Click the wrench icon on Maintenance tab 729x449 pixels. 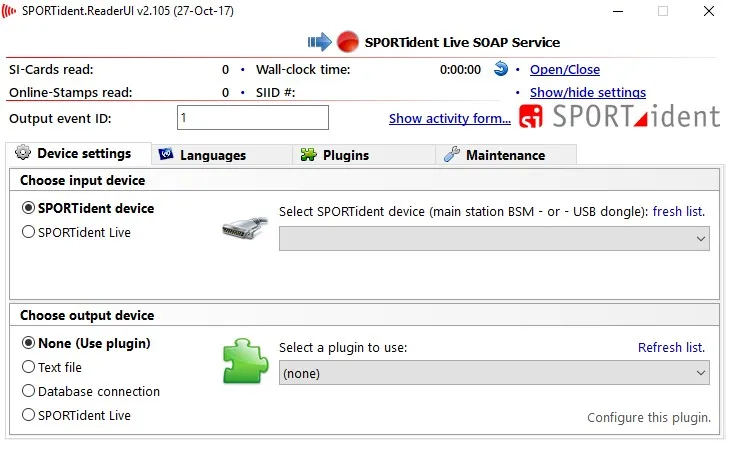pos(452,154)
